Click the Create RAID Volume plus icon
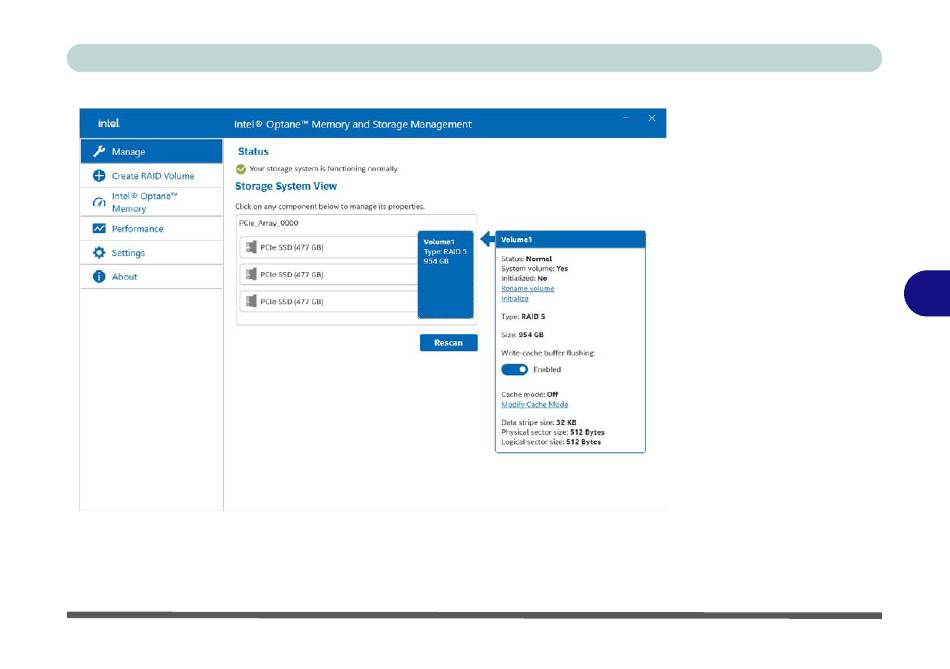 coord(99,176)
